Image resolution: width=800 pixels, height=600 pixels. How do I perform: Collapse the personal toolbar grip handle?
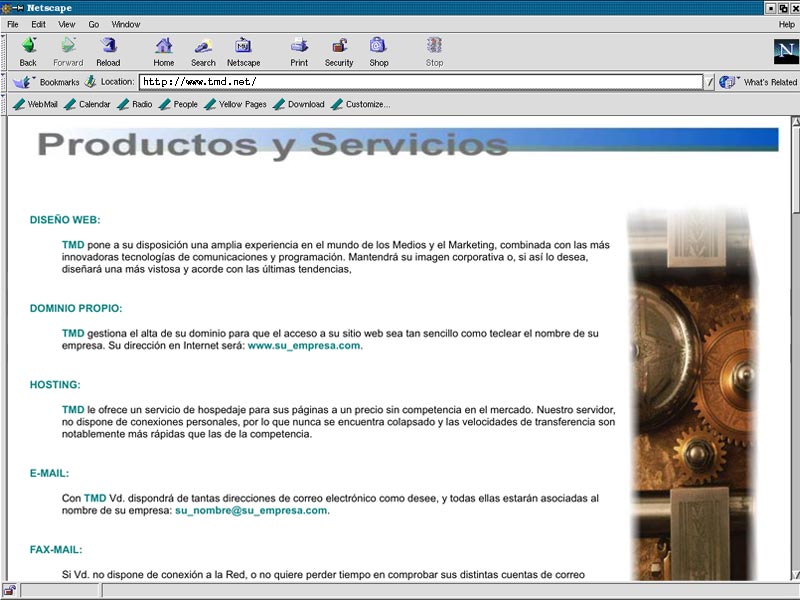[4, 104]
